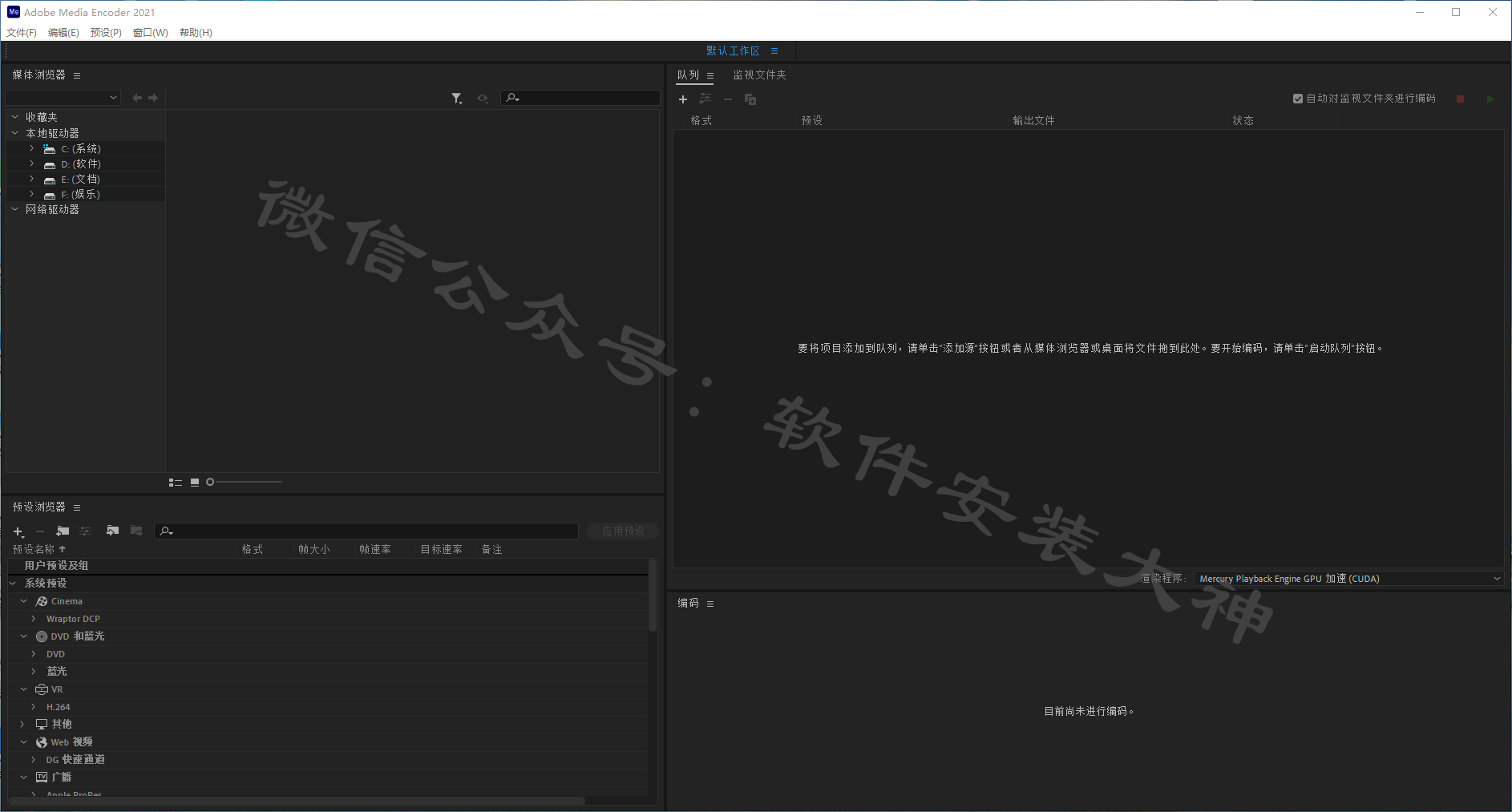This screenshot has height=812, width=1512.
Task: Collapse the Cinema preset category
Action: point(24,601)
